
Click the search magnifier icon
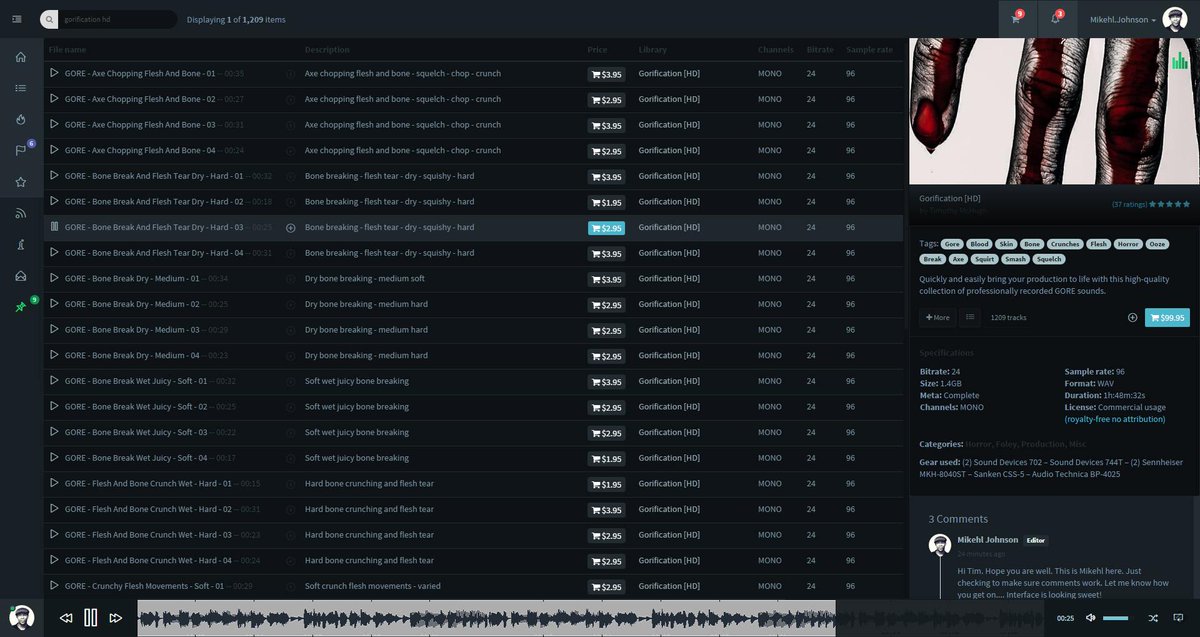[x=49, y=19]
